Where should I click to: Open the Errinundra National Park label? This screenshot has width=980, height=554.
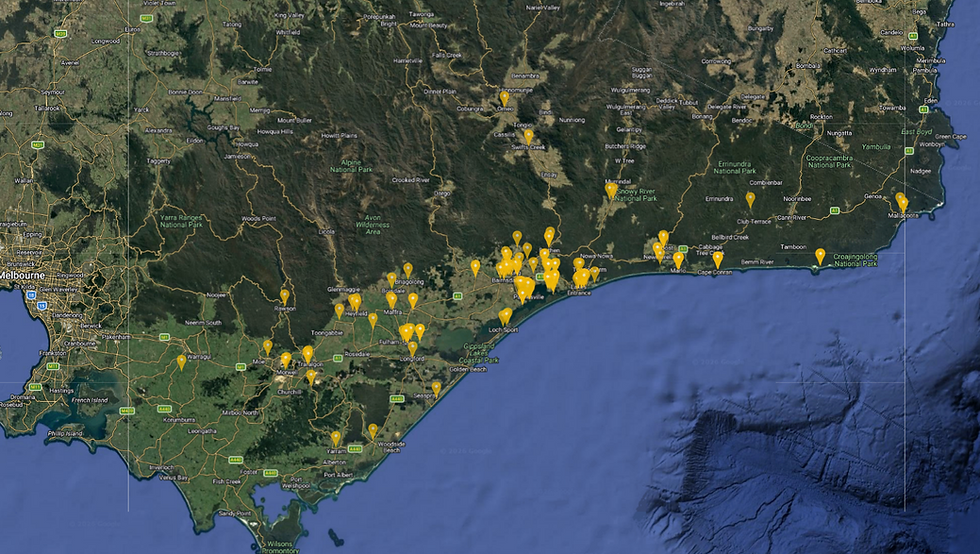coord(735,167)
